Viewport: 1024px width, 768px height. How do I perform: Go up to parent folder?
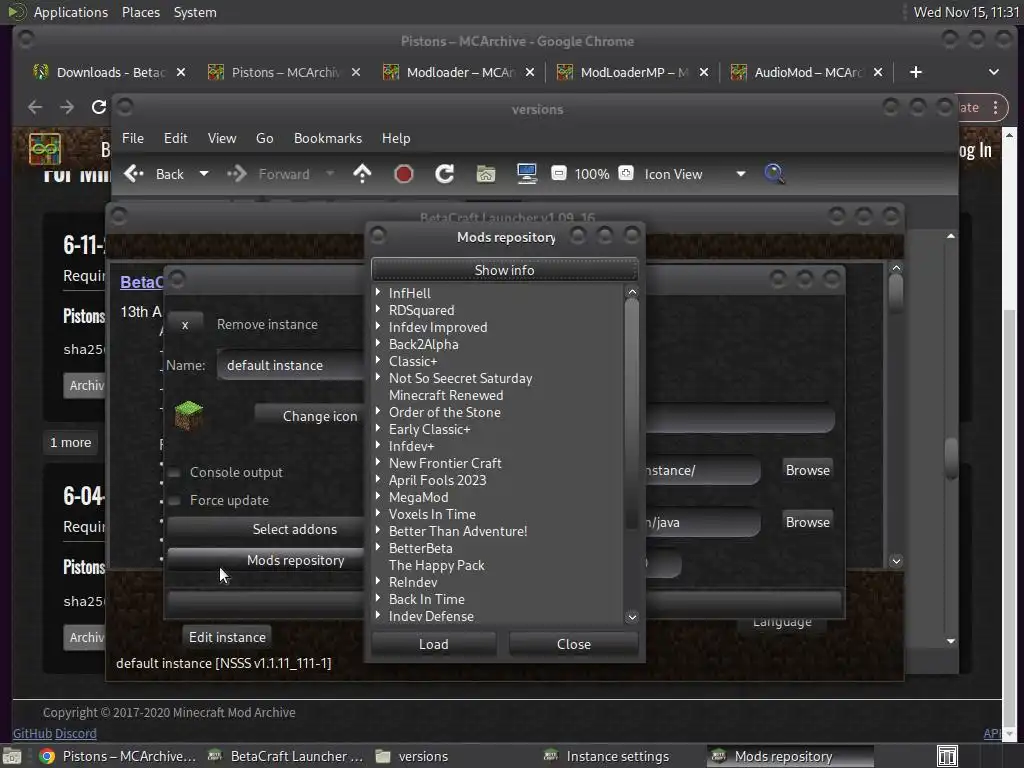(362, 174)
